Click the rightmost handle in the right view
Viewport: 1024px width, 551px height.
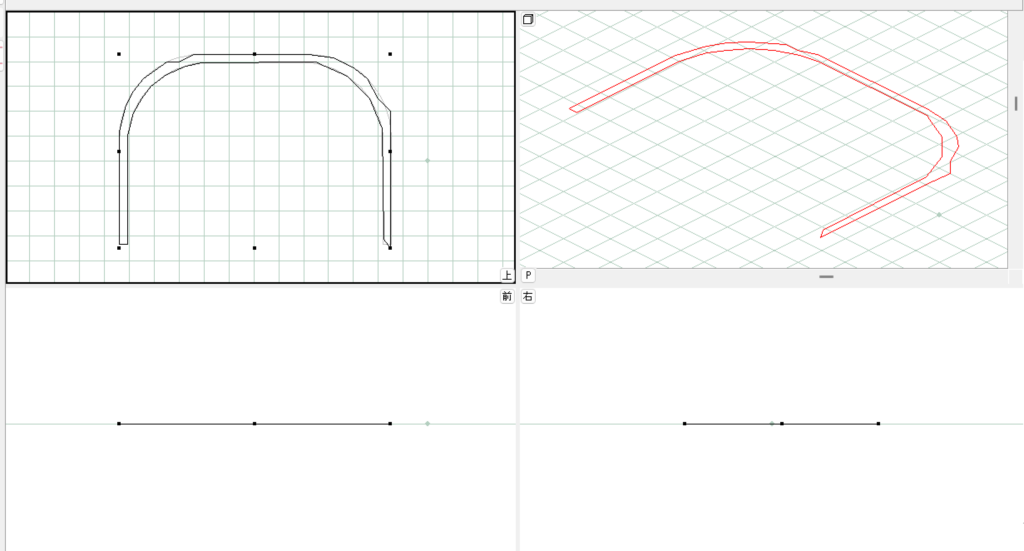878,424
